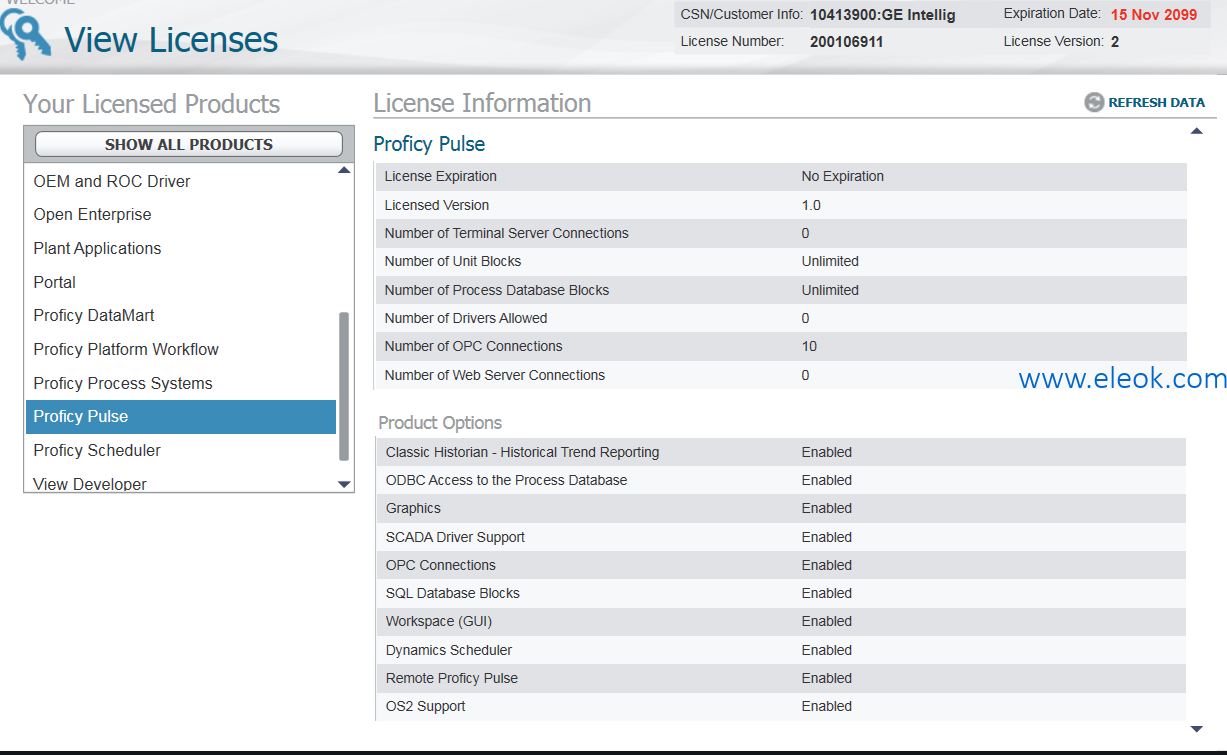Click the product list scrollbar thumb
This screenshot has height=755, width=1227.
(x=344, y=386)
